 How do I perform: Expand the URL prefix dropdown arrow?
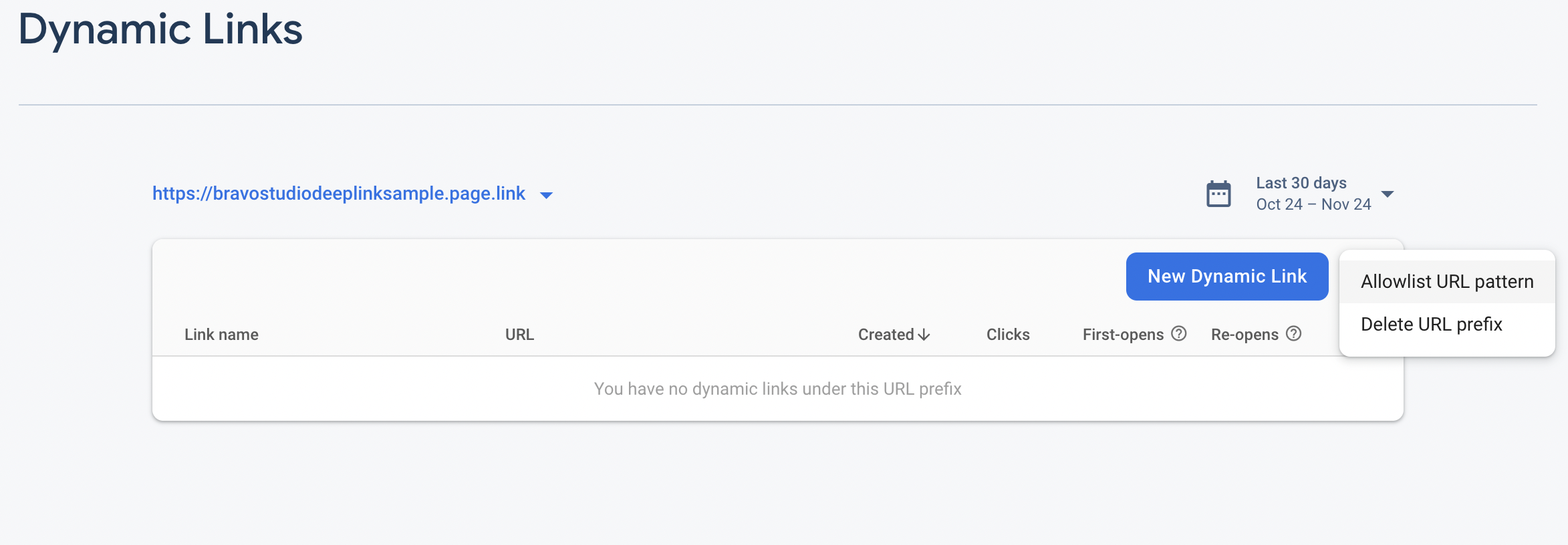pyautogui.click(x=546, y=195)
